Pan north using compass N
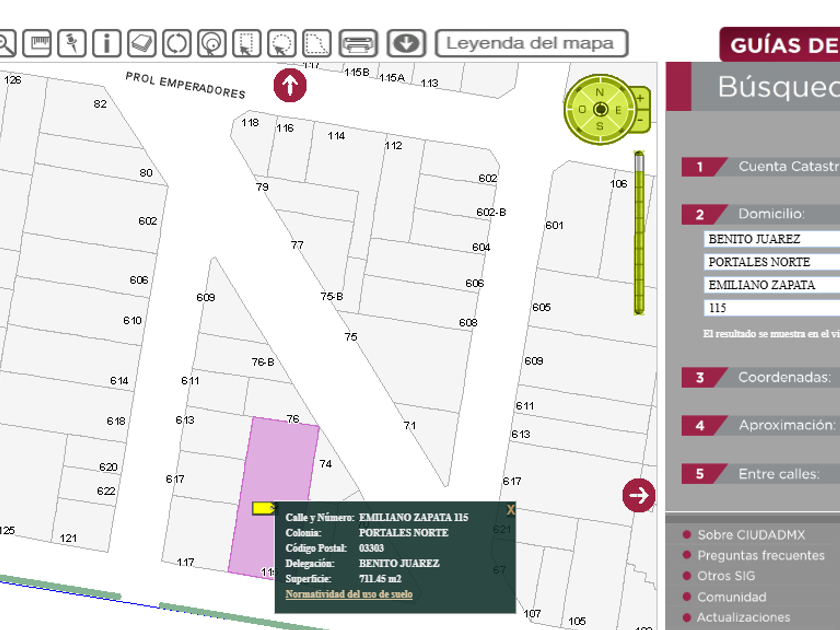840x630 pixels. pos(600,92)
